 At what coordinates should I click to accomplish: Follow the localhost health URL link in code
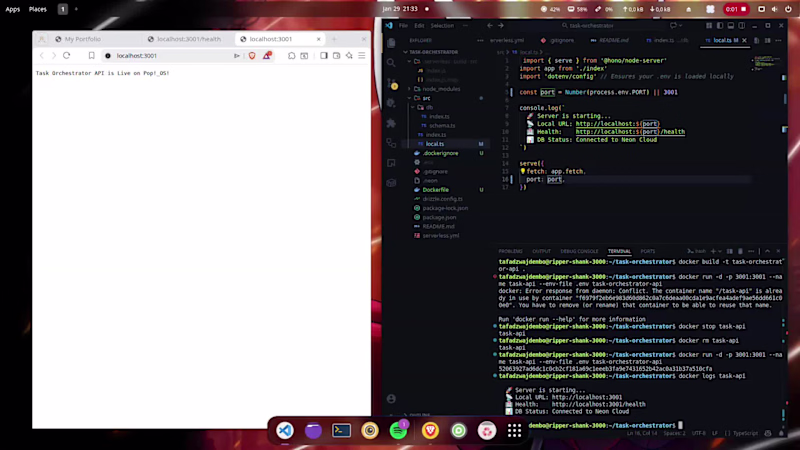(630, 132)
